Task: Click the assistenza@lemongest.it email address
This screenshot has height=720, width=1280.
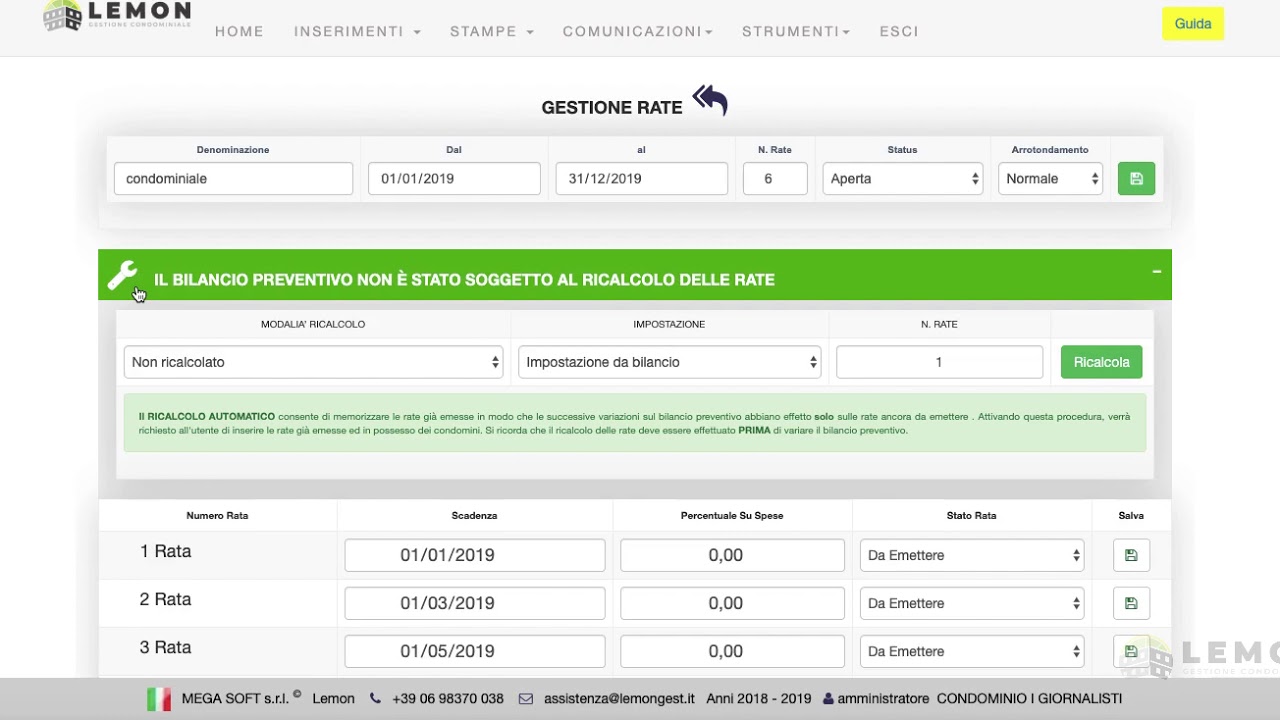Action: 619,699
